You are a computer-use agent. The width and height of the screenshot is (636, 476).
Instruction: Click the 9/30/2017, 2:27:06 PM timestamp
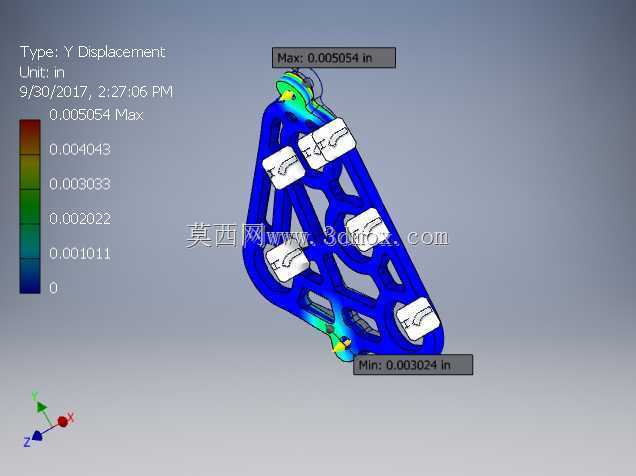(96, 92)
